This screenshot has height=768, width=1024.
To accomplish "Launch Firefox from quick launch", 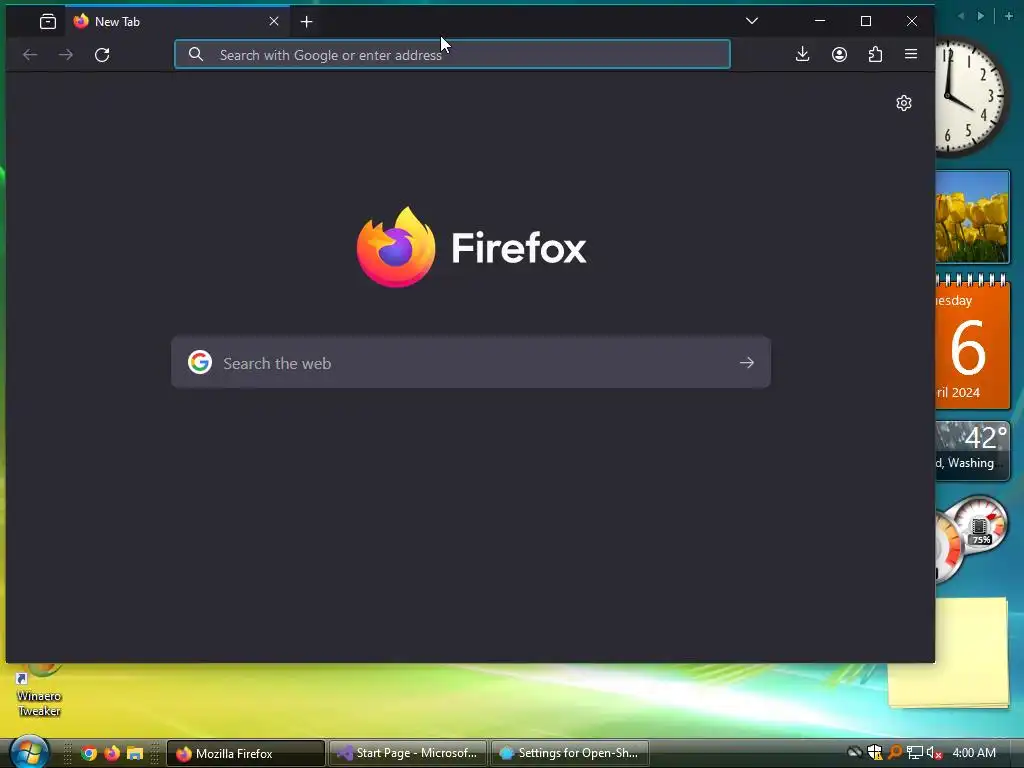I will click(x=112, y=753).
